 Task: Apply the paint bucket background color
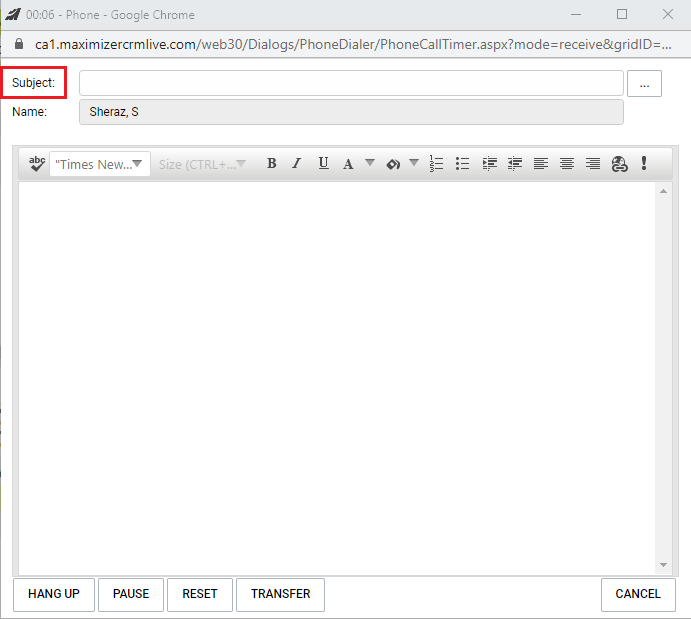(393, 164)
